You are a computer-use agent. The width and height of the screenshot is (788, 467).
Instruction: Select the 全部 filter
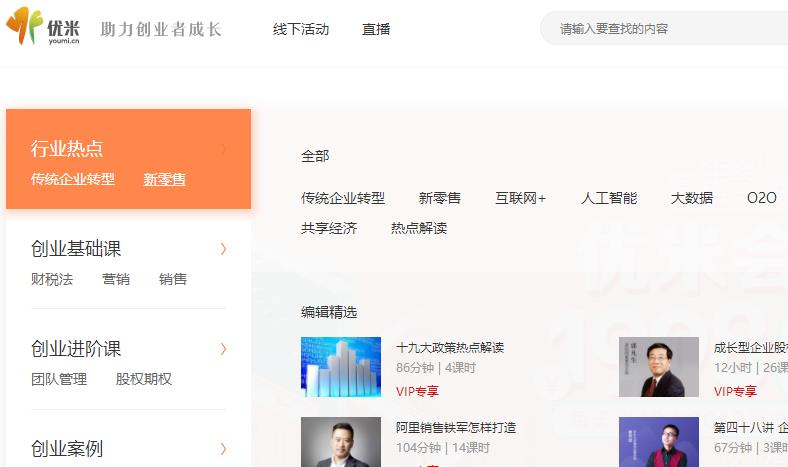click(315, 156)
